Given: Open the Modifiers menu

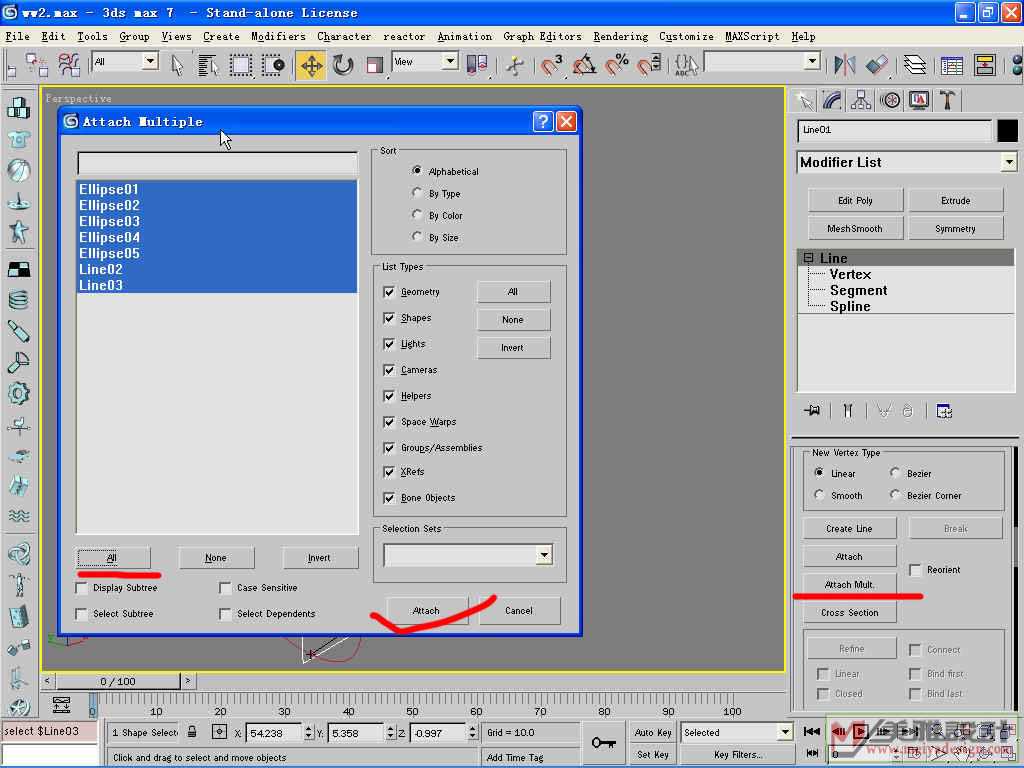Looking at the screenshot, I should (278, 36).
